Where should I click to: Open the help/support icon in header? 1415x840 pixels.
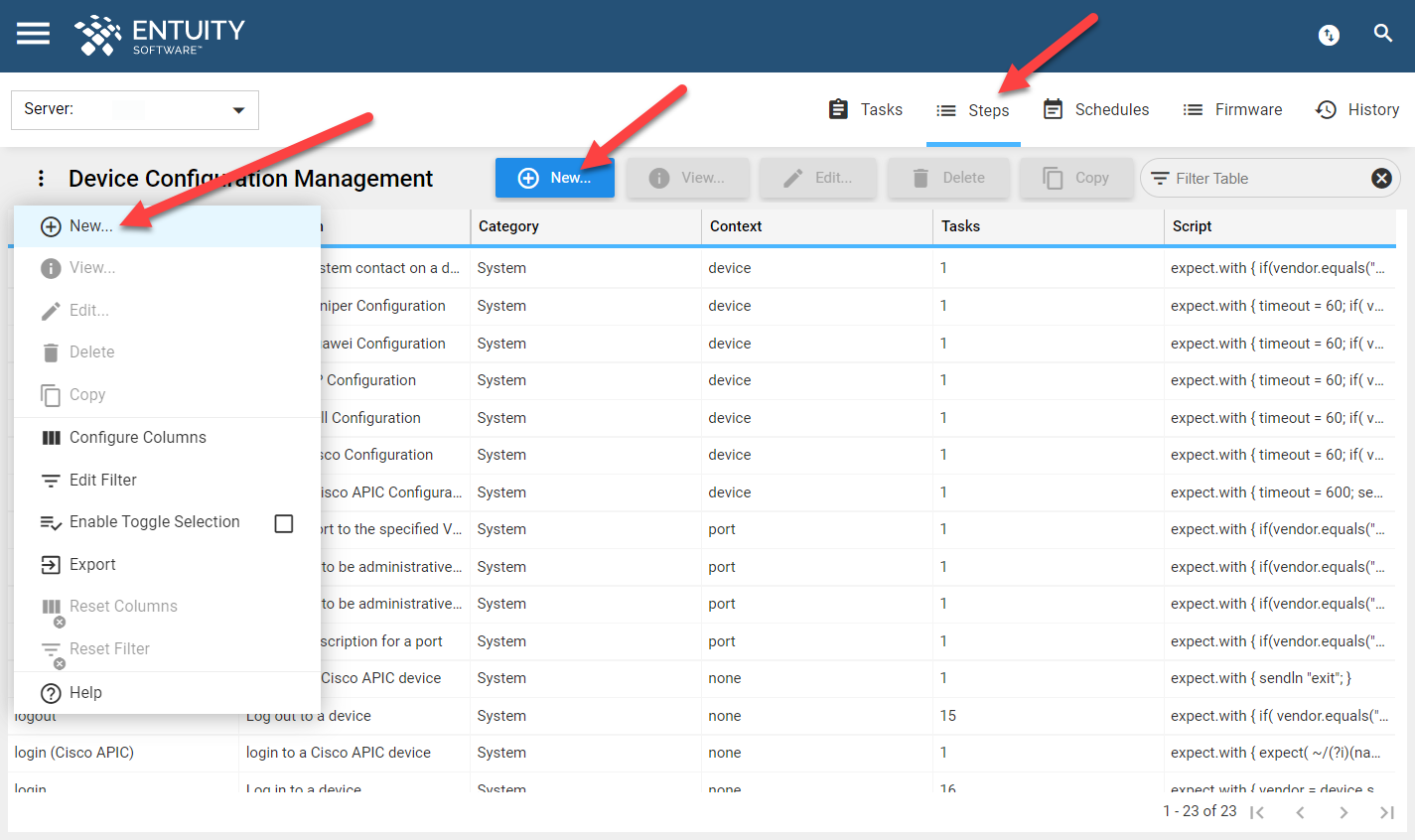(x=1329, y=35)
